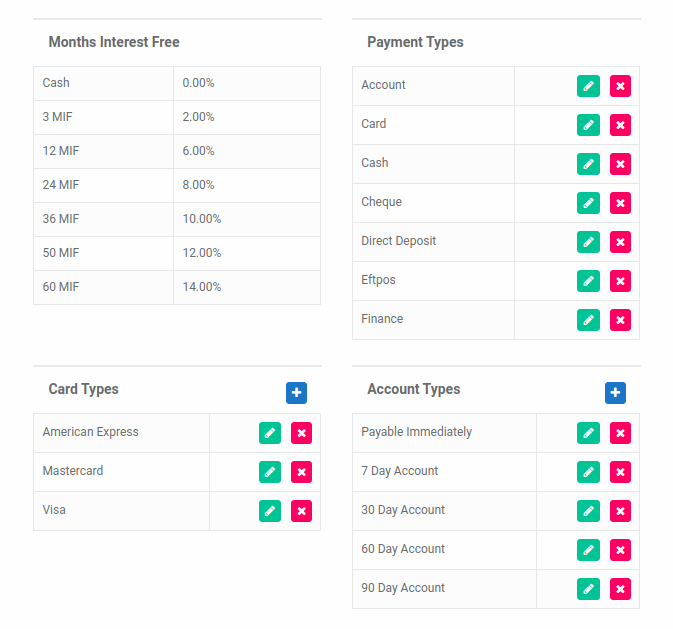Remove the Direct Deposit payment type
673x629 pixels.
point(620,242)
